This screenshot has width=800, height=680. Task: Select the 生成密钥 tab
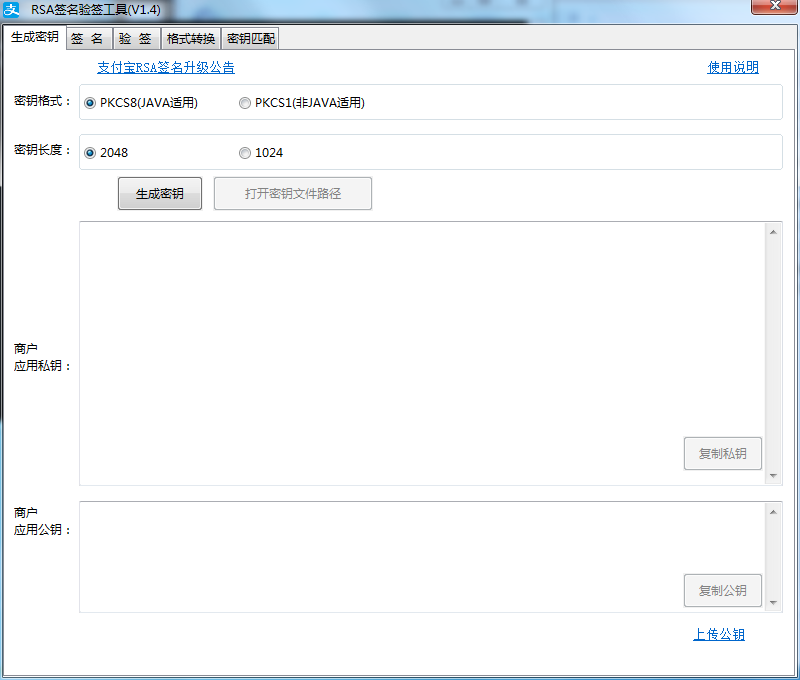35,37
